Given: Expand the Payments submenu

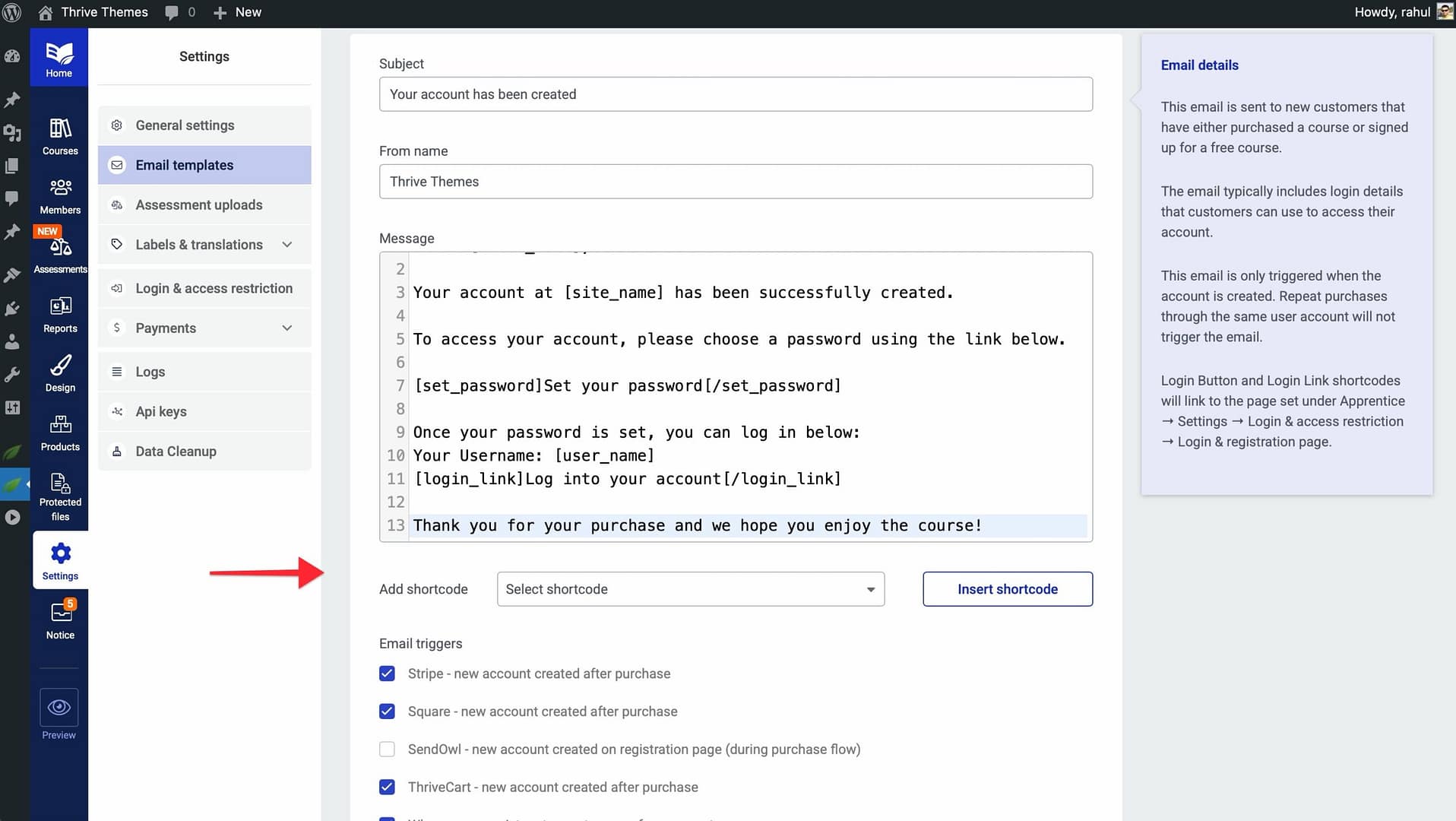Looking at the screenshot, I should [286, 328].
